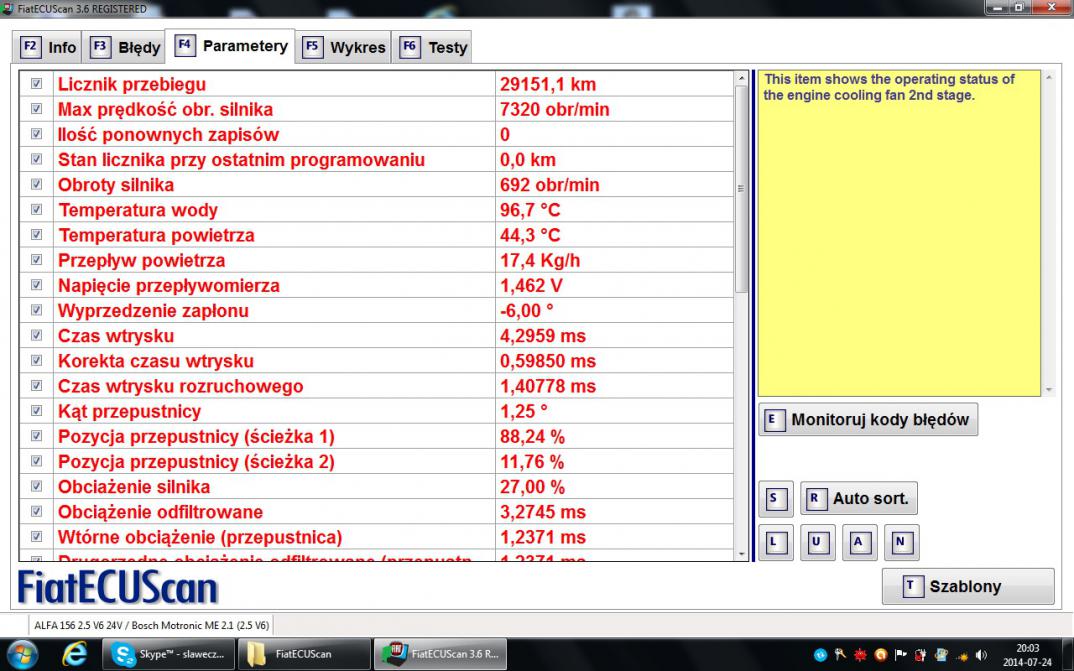Click parameter list scrollbar up arrow

point(741,79)
